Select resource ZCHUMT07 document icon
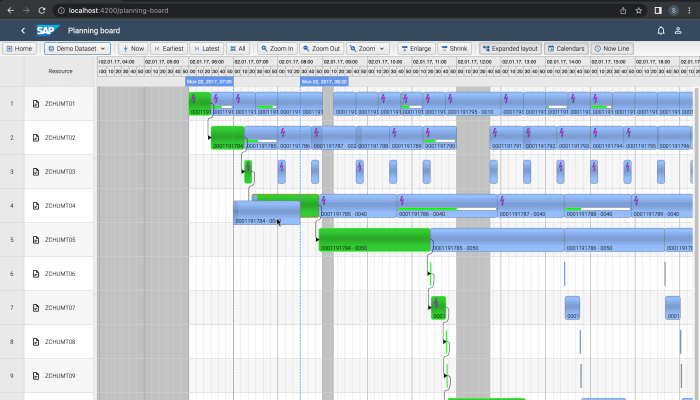700x400 pixels. click(x=36, y=308)
